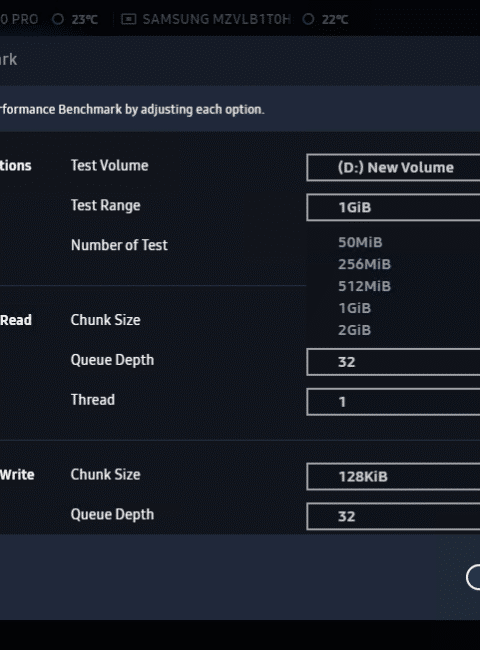Collapse the Test Range 1GiB dropdown
The width and height of the screenshot is (480, 650).
tap(393, 207)
